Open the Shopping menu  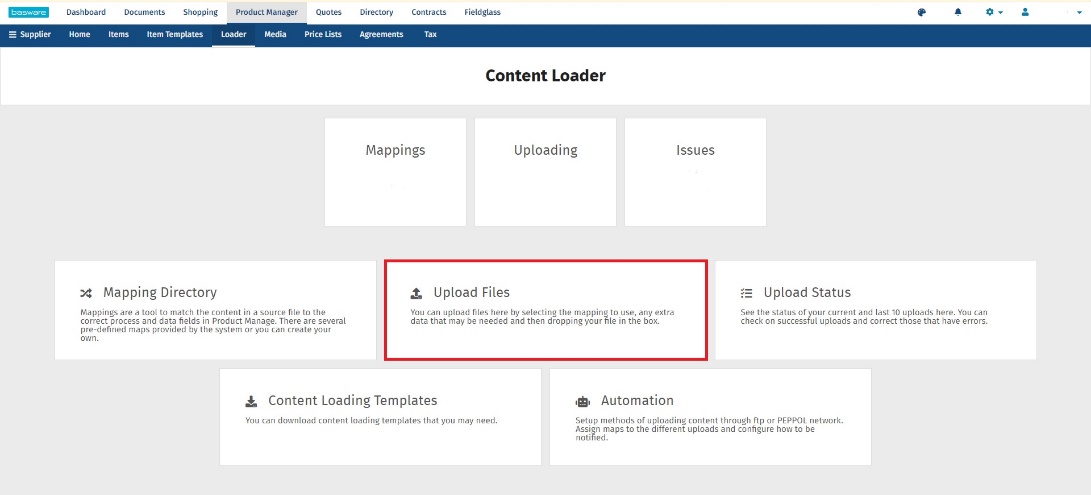(200, 12)
